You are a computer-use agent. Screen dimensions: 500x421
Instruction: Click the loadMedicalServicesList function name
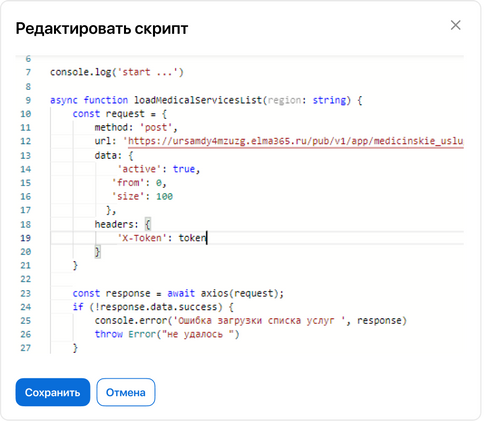click(x=198, y=100)
